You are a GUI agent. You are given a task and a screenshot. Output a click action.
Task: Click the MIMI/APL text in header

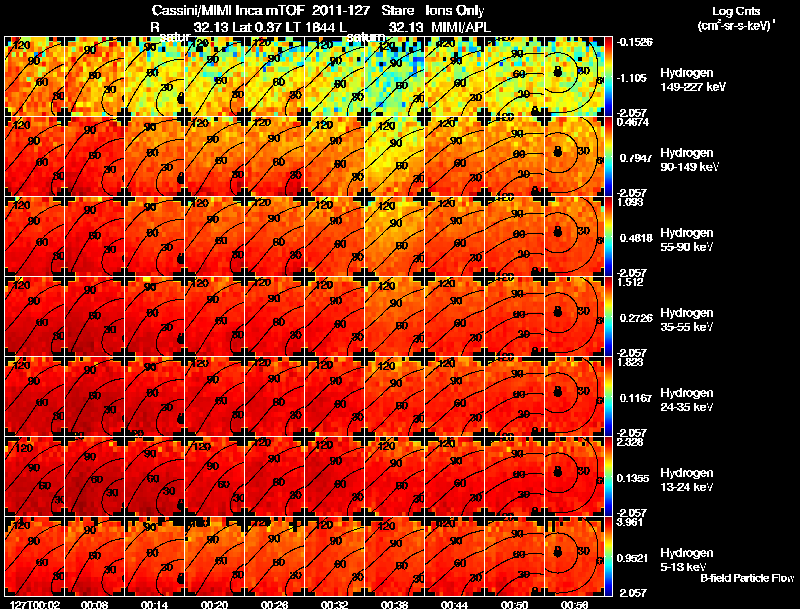(x=461, y=27)
